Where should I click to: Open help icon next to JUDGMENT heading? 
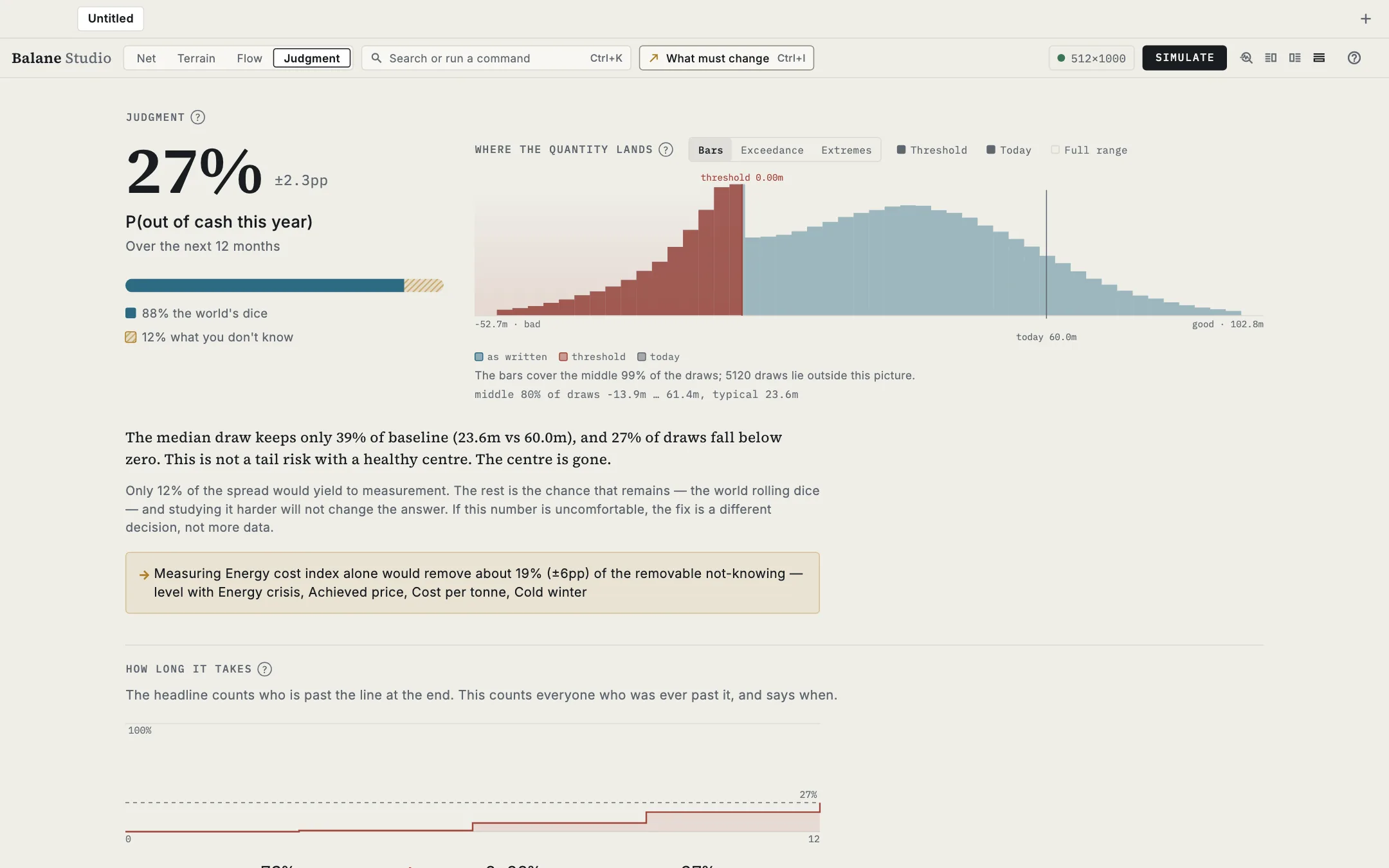point(198,117)
